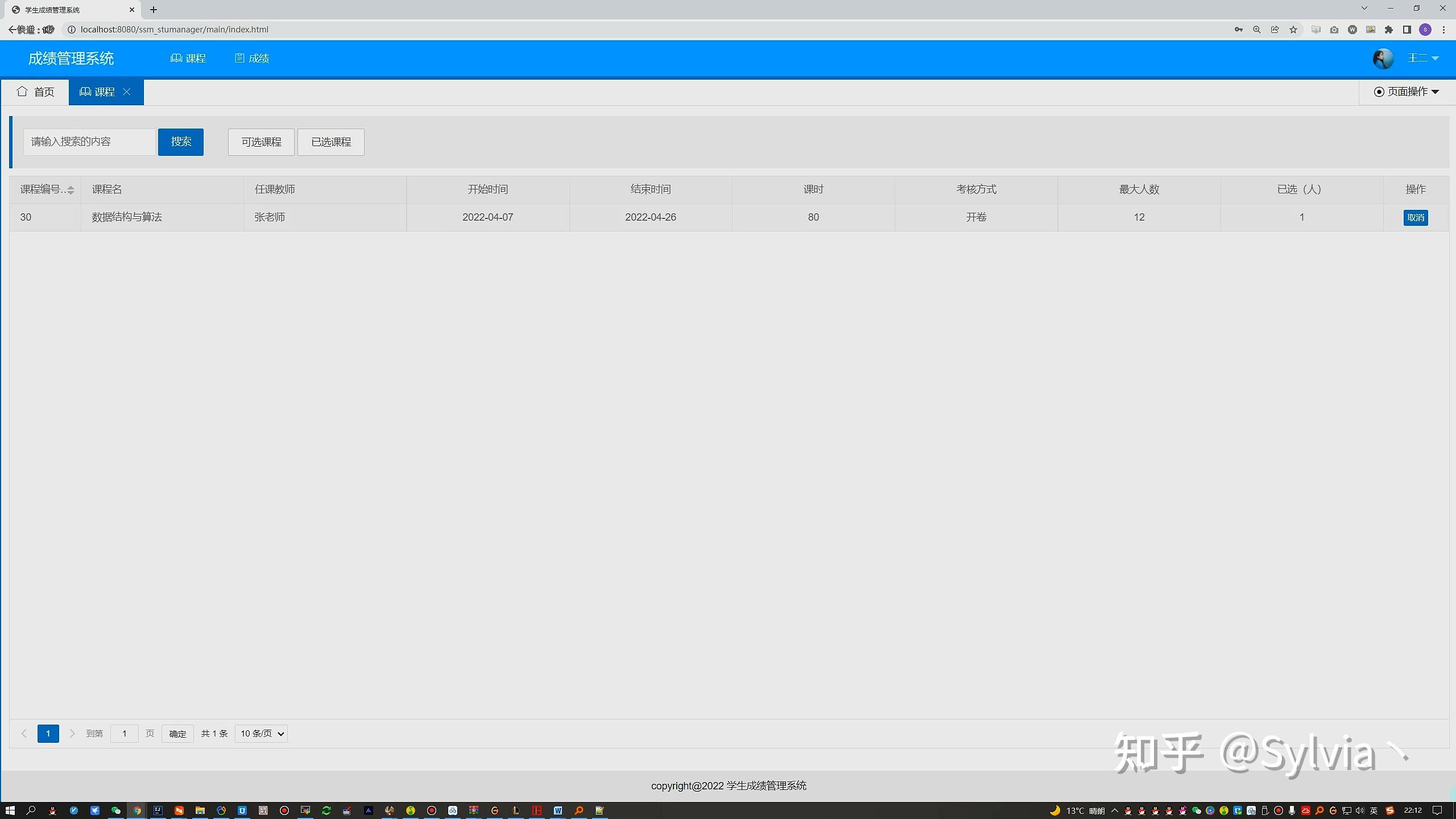
Task: Open the browser extensions puzzle icon
Action: point(1389,30)
